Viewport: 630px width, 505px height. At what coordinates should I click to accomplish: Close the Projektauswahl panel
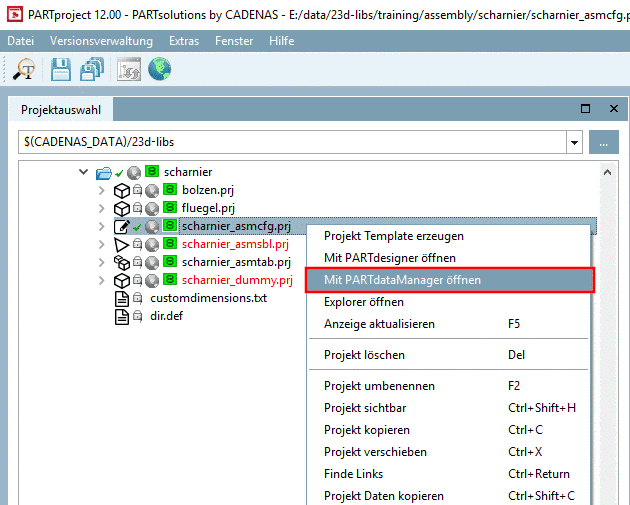614,108
